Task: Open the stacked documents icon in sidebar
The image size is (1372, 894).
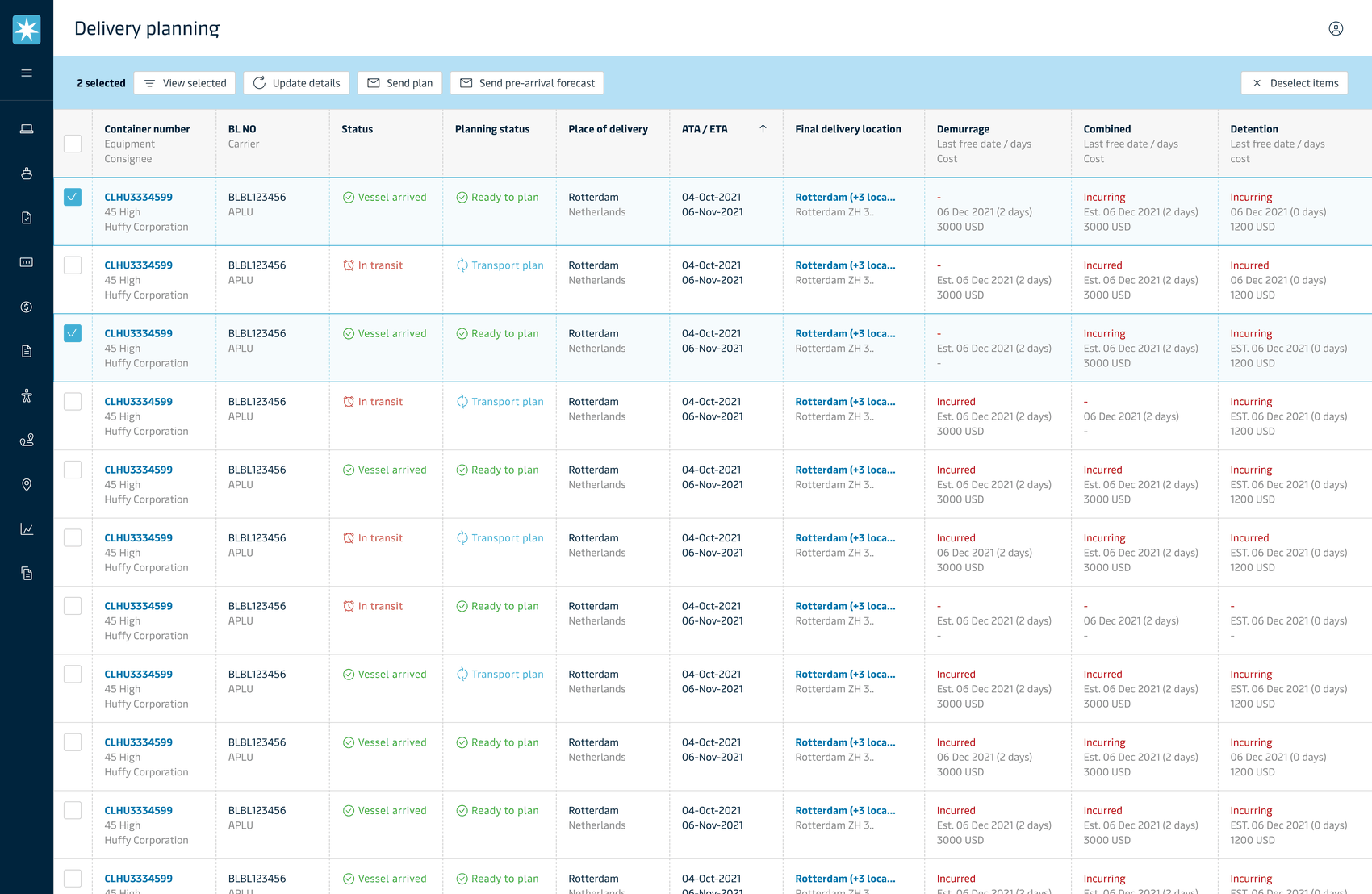Action: (x=27, y=574)
